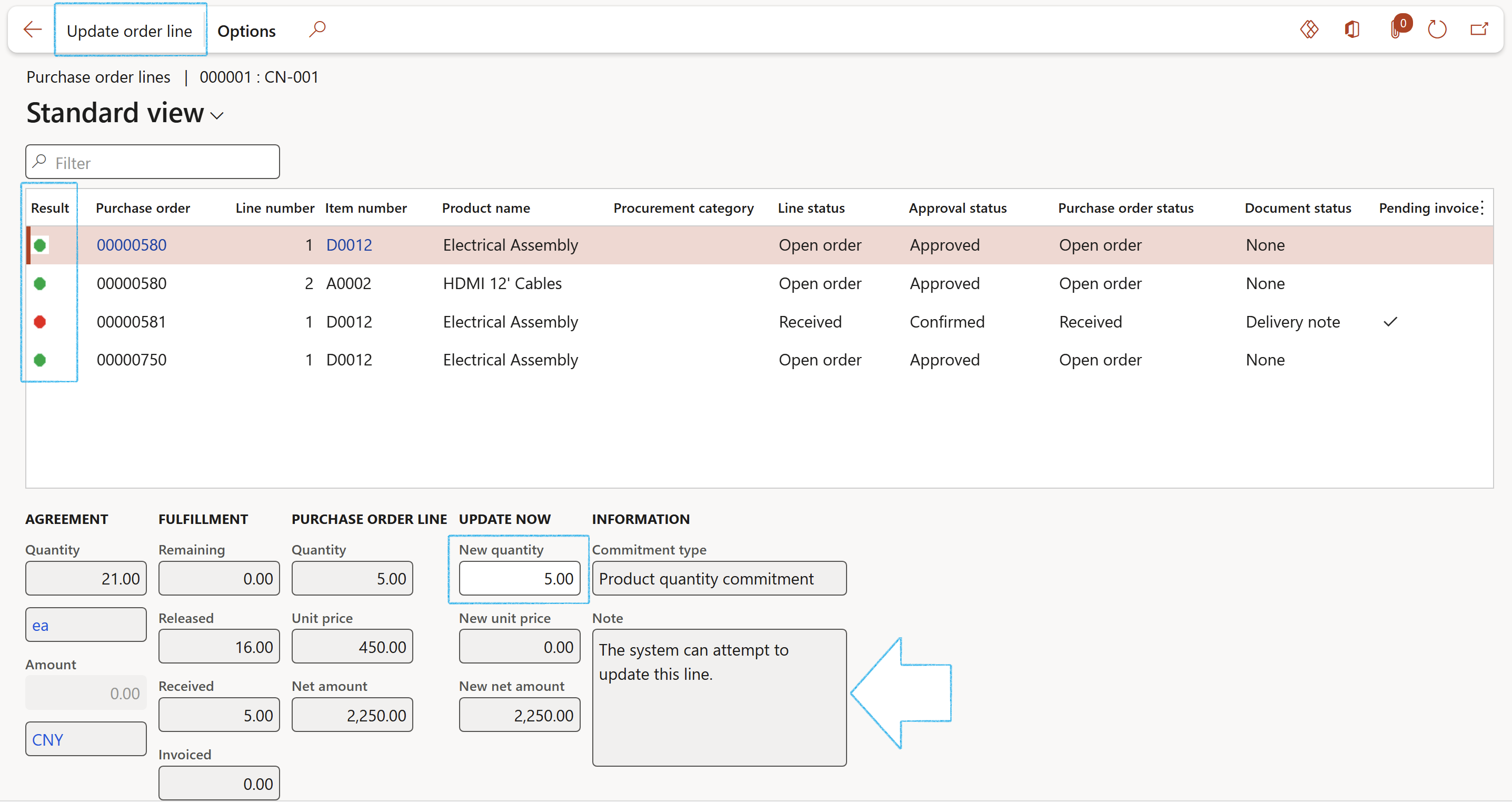The height and width of the screenshot is (802, 1512).
Task: Select red result dot for order 00000581
Action: tap(40, 322)
